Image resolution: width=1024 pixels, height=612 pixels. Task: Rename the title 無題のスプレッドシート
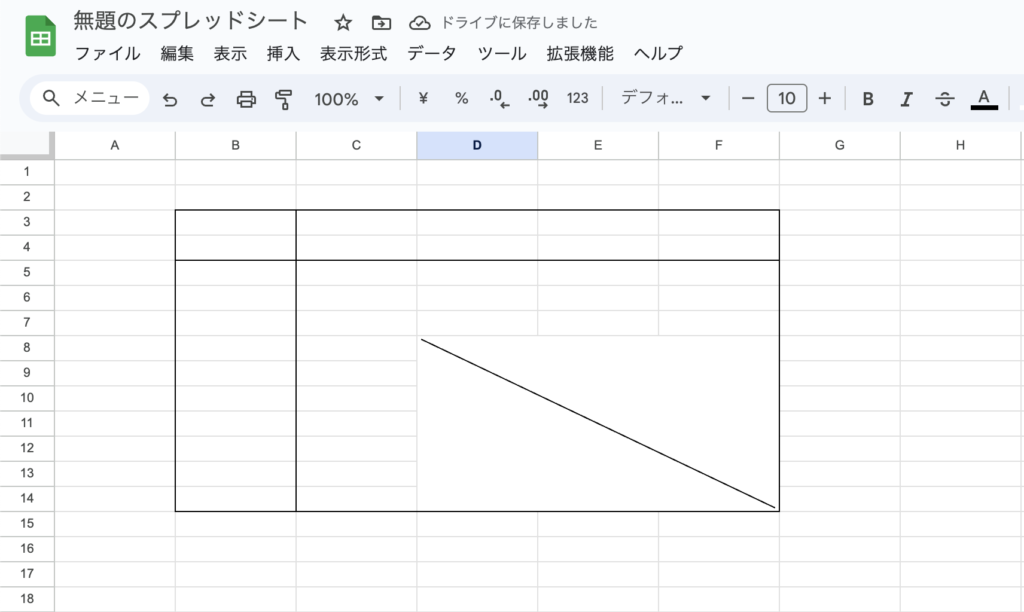coord(190,22)
